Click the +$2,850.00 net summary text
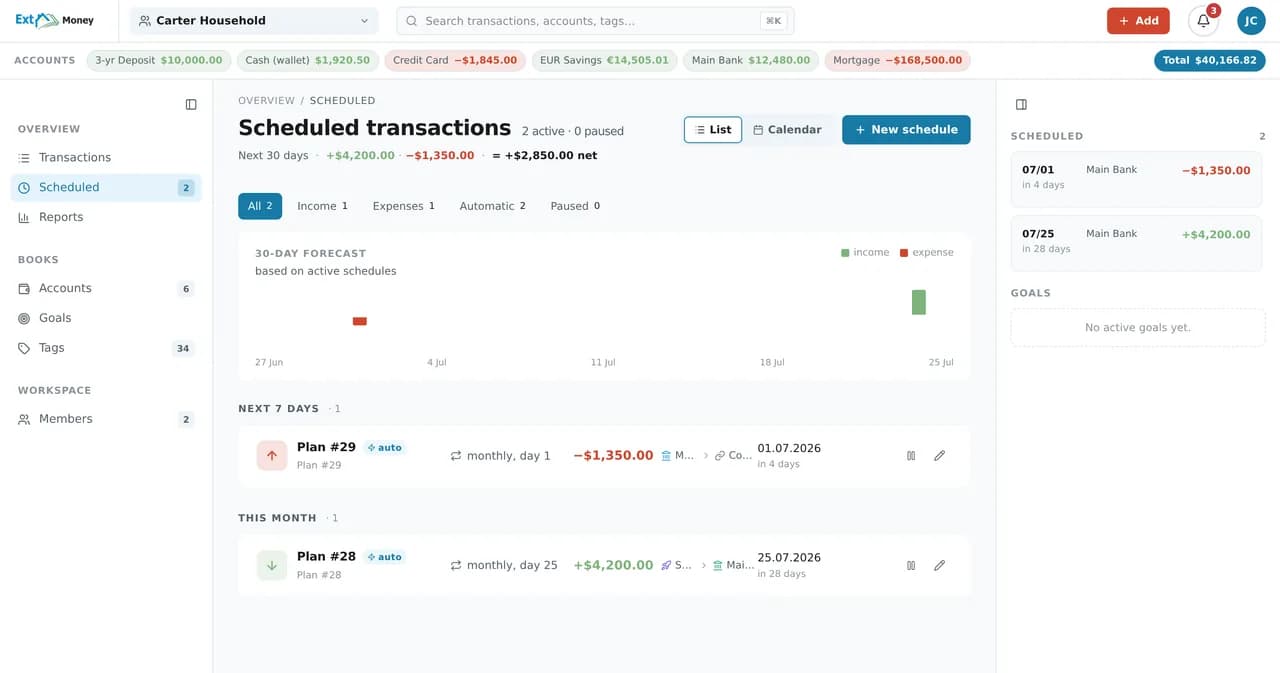Viewport: 1280px width, 673px height. point(544,156)
